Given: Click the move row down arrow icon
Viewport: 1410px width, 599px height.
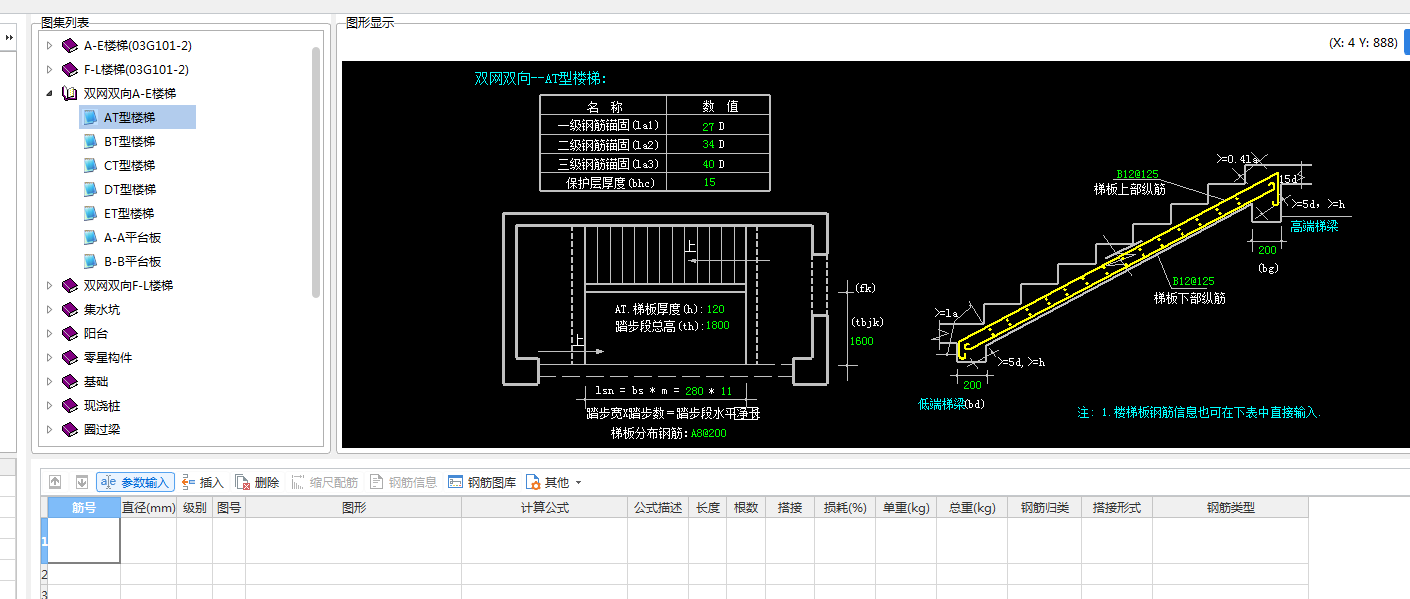Looking at the screenshot, I should 82,482.
